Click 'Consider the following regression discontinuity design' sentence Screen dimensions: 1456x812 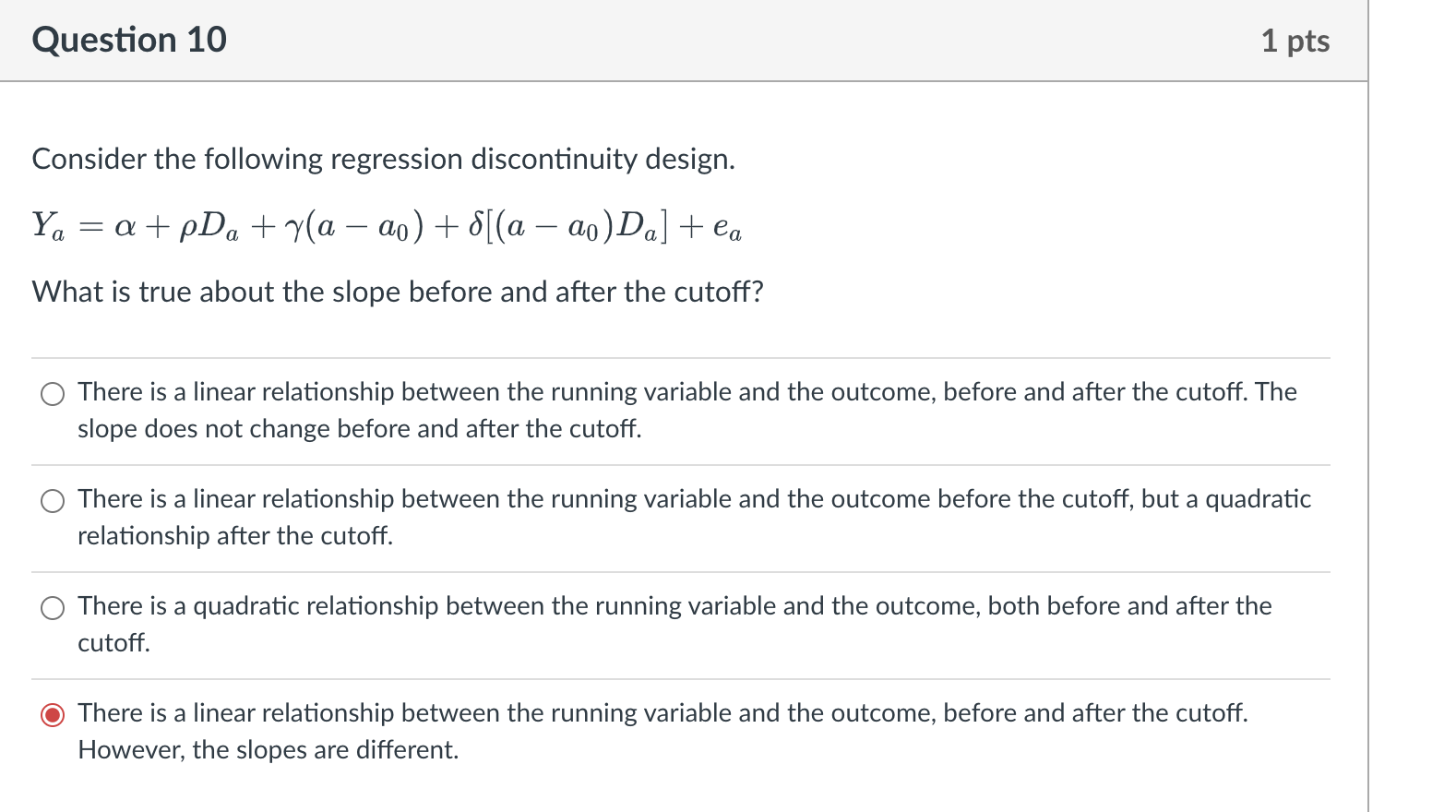tap(384, 159)
